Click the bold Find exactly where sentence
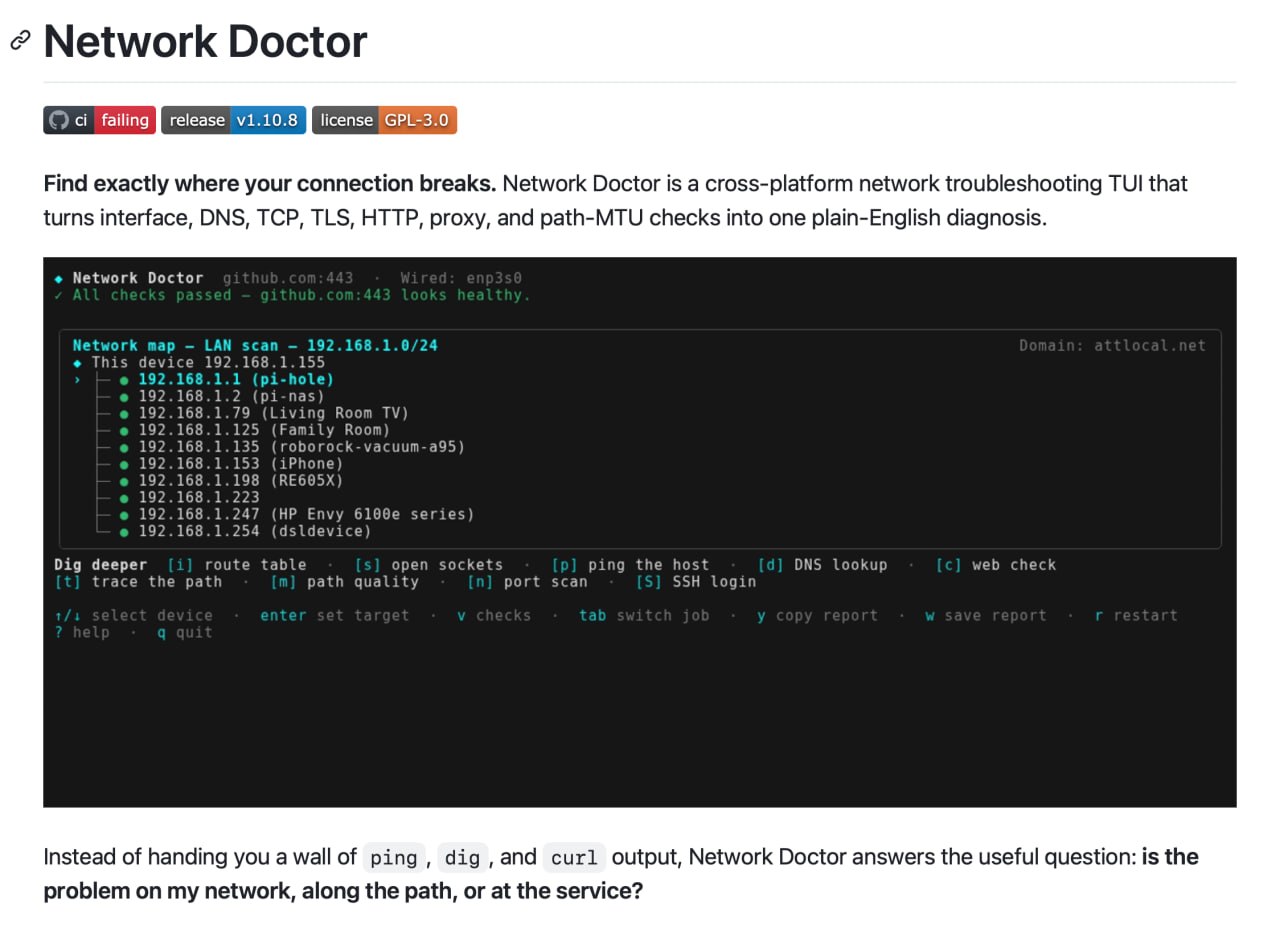Screen dimensions: 1280x939 [x=270, y=184]
